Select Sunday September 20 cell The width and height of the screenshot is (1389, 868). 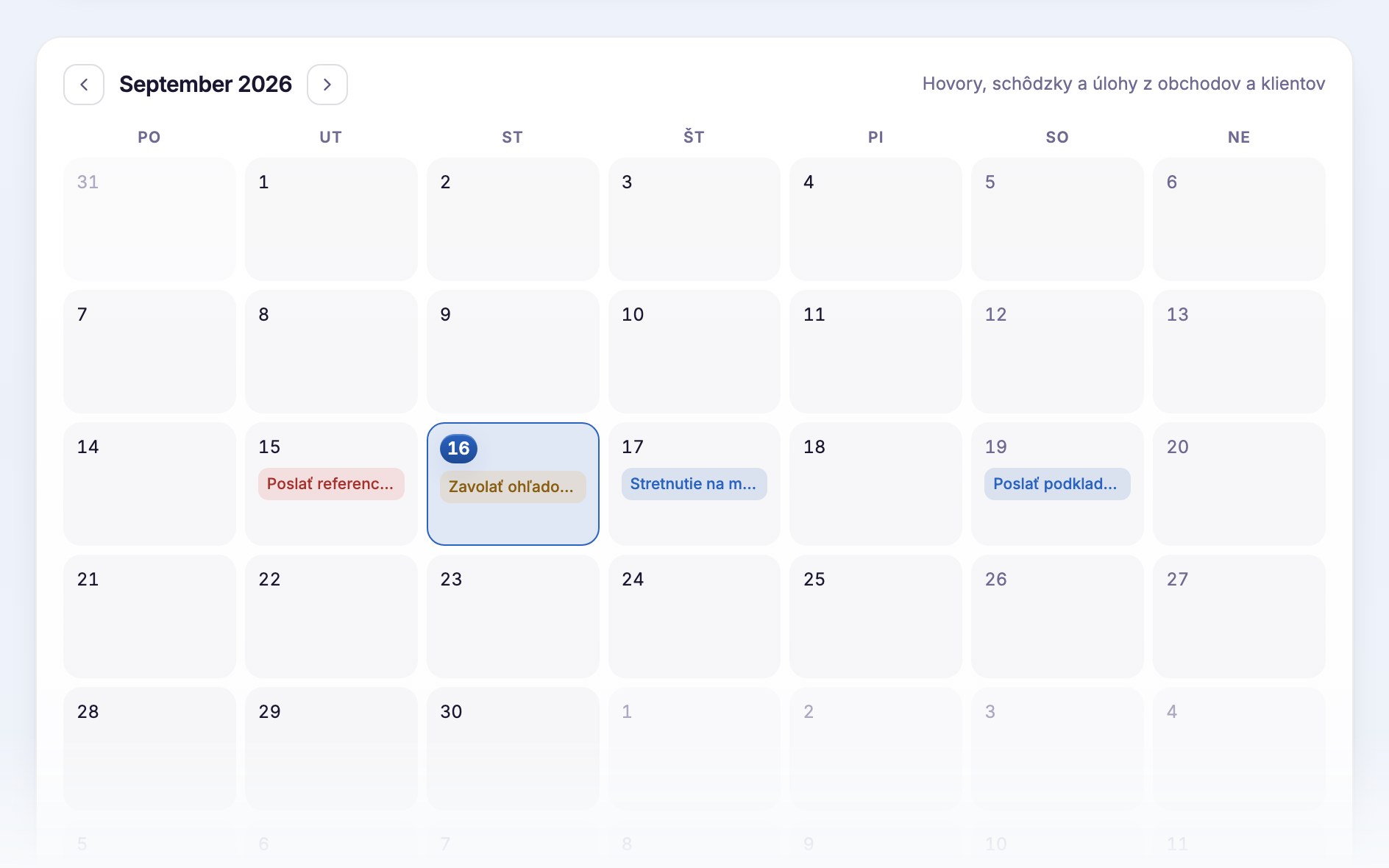point(1239,484)
